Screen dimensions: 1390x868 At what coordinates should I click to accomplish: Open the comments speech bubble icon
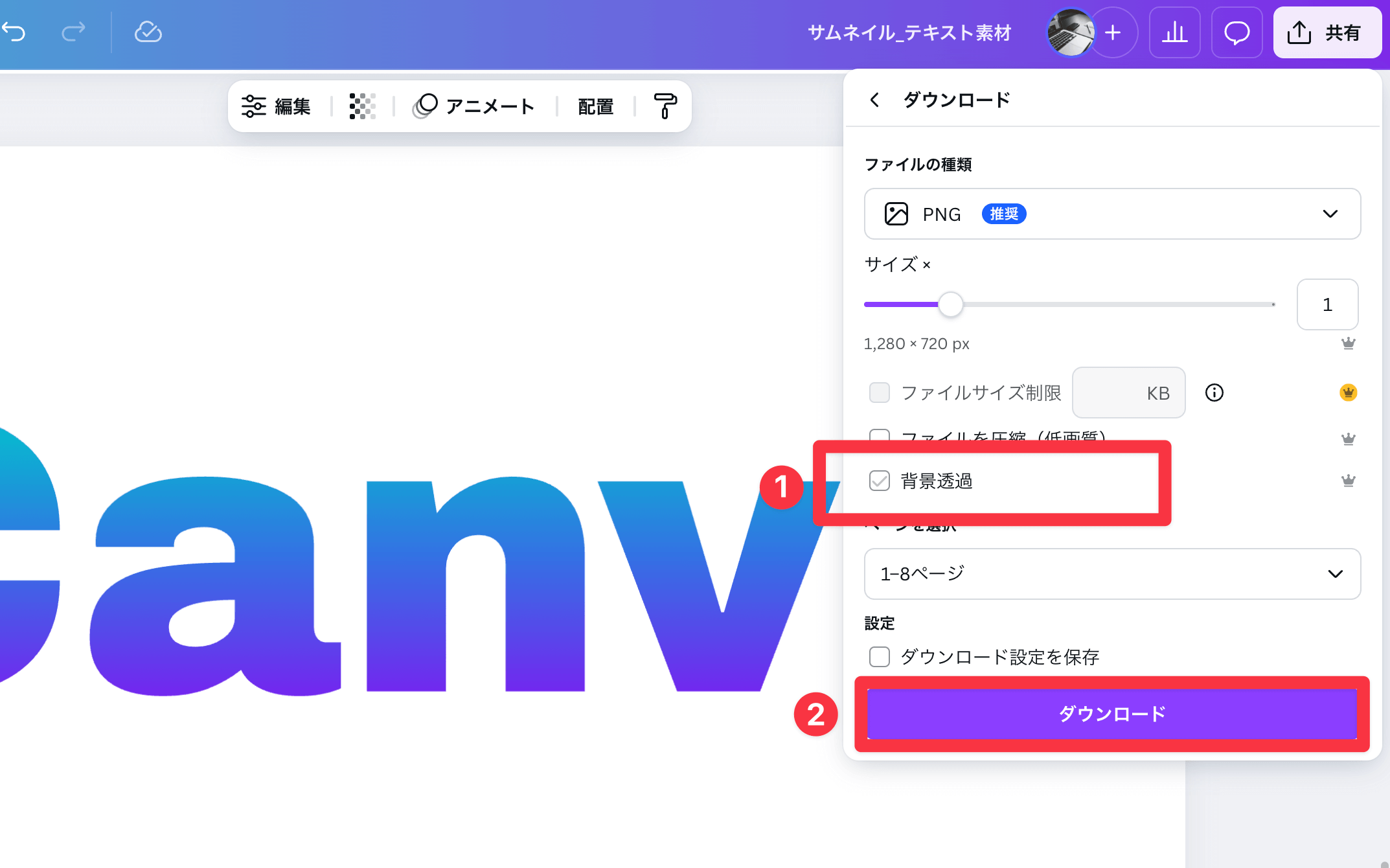1236,32
